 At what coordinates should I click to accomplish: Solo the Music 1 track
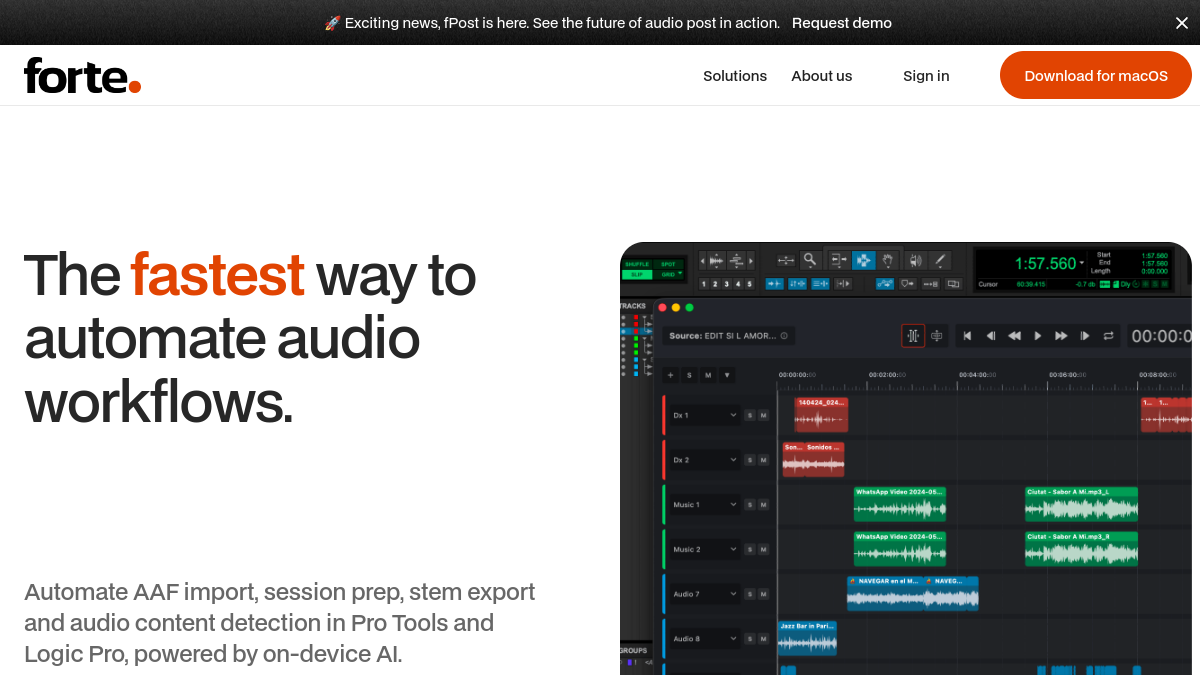click(x=749, y=505)
